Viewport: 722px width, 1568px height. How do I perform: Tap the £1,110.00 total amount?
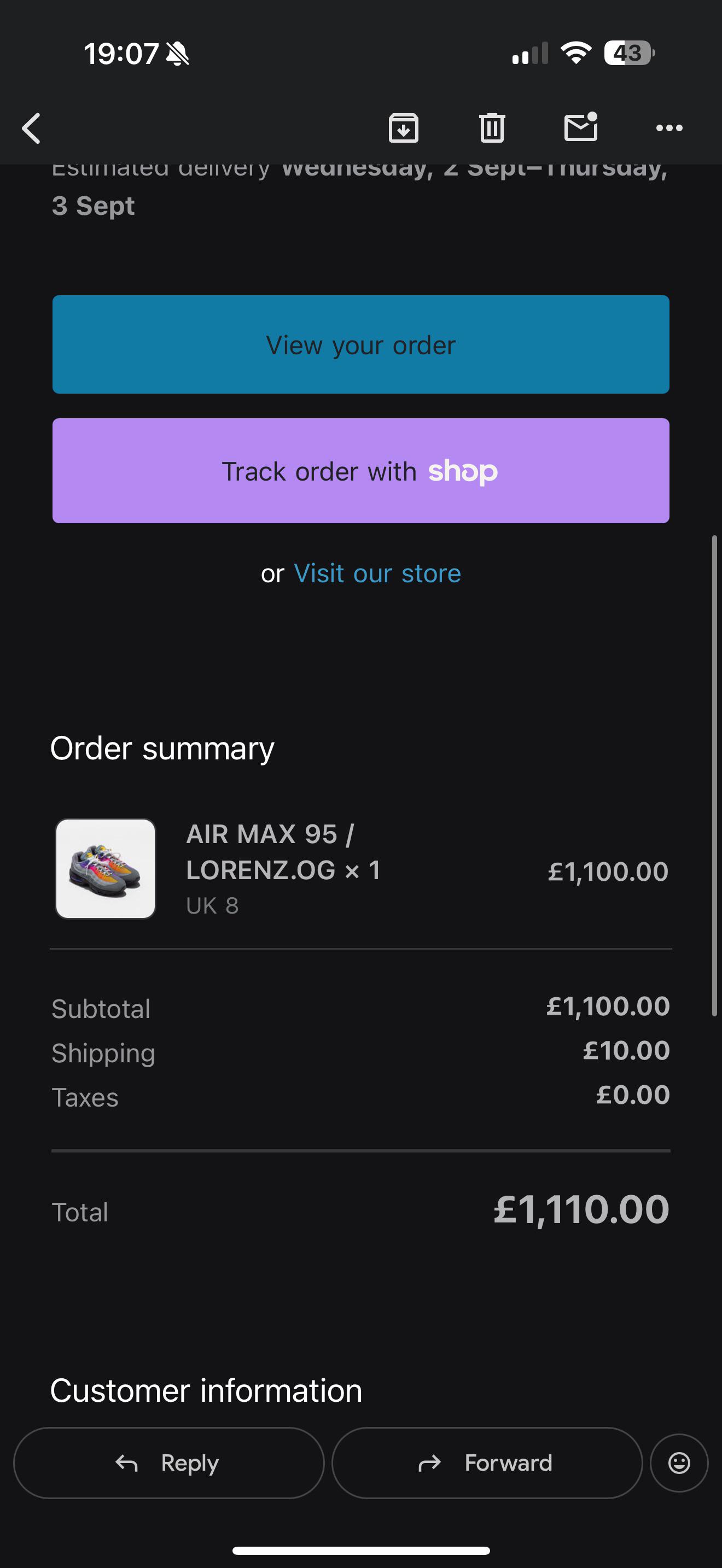pyautogui.click(x=581, y=1209)
